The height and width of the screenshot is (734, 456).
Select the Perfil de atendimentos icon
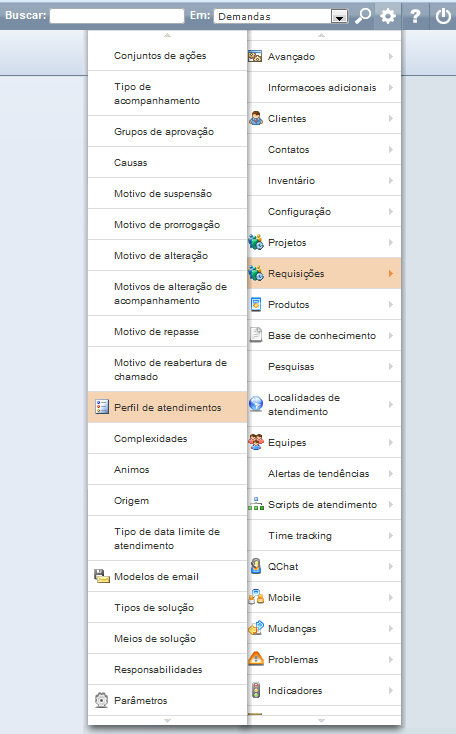point(102,407)
